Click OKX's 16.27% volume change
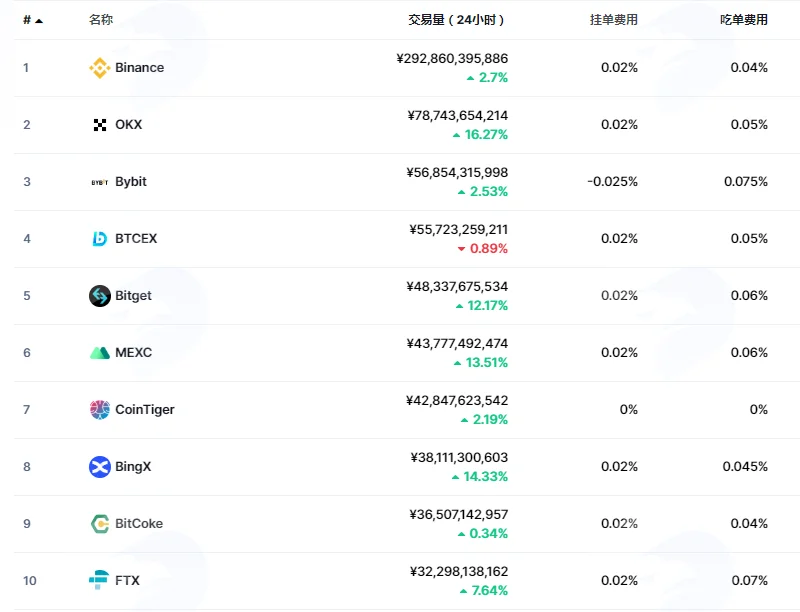 click(x=480, y=135)
